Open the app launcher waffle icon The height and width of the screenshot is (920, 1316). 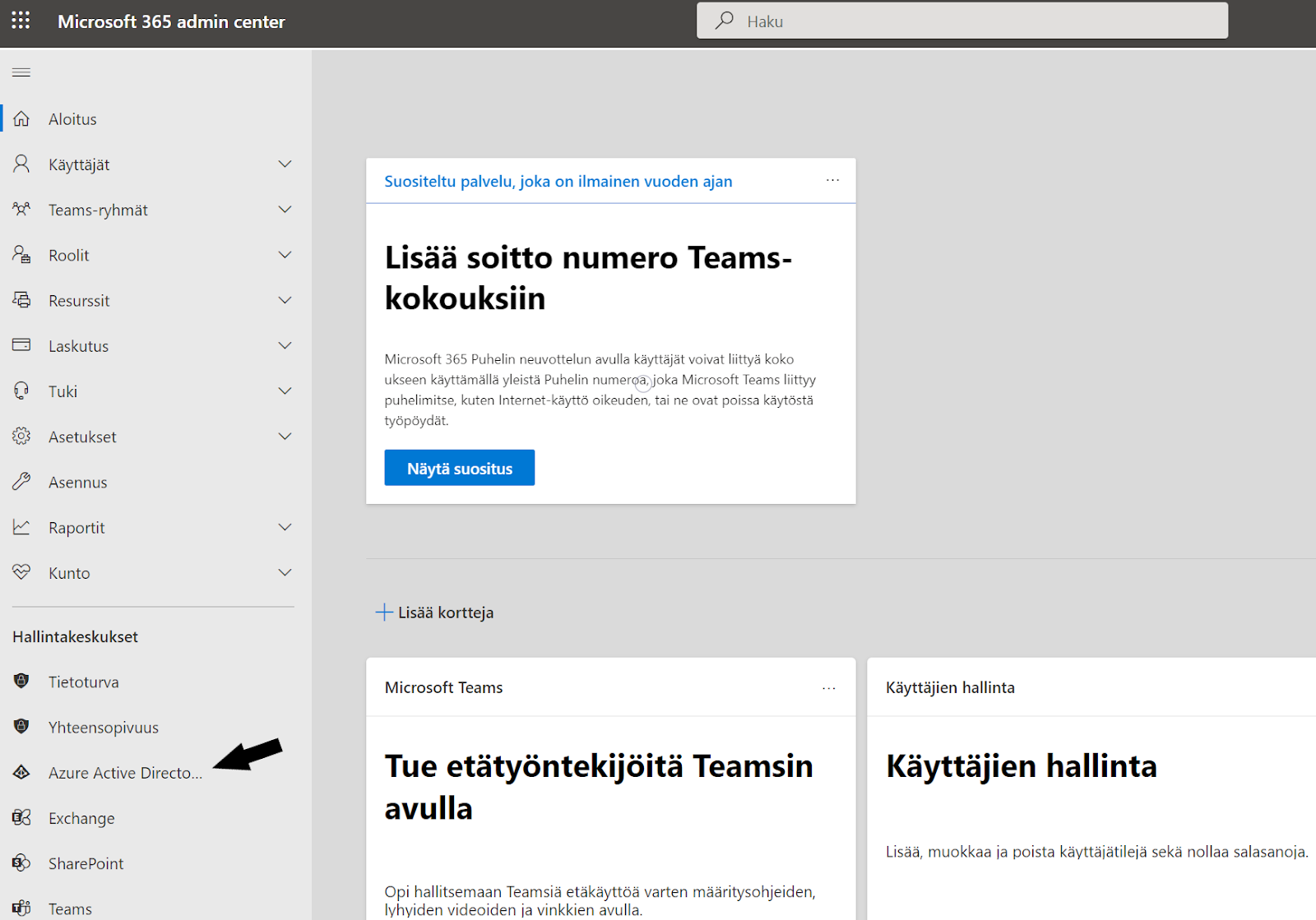[x=21, y=21]
